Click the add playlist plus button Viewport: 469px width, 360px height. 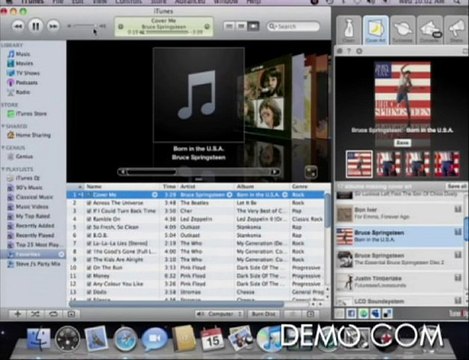tap(18, 314)
